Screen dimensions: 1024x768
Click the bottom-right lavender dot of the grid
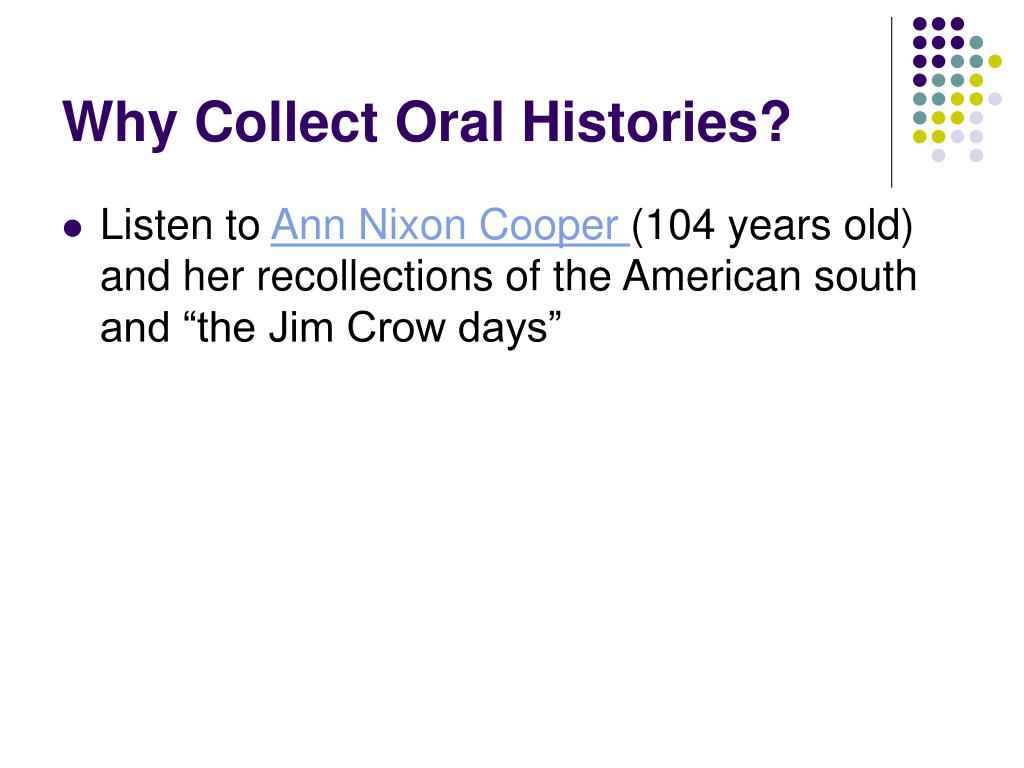coord(976,155)
